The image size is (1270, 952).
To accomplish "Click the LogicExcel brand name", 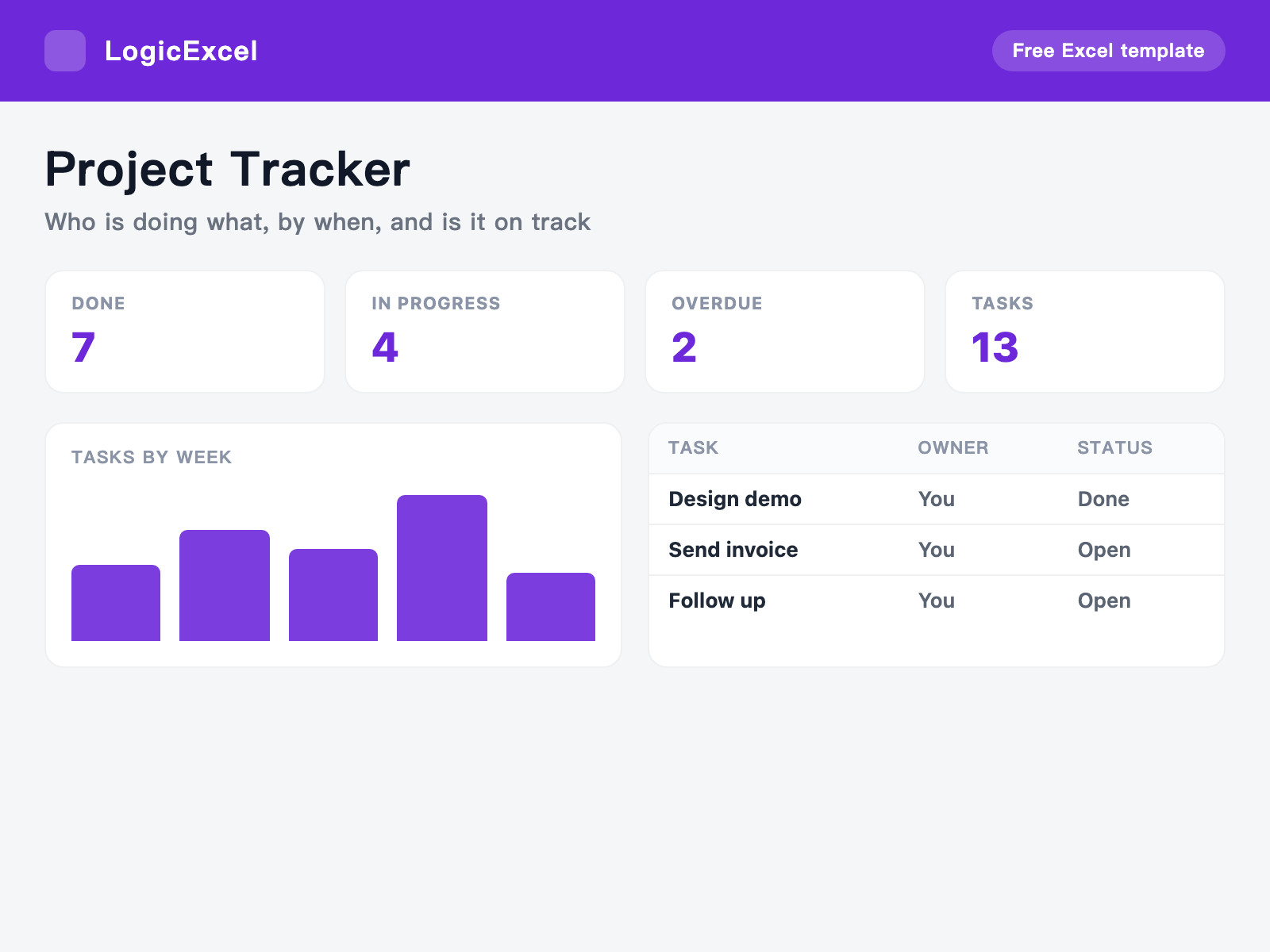I will pos(181,51).
